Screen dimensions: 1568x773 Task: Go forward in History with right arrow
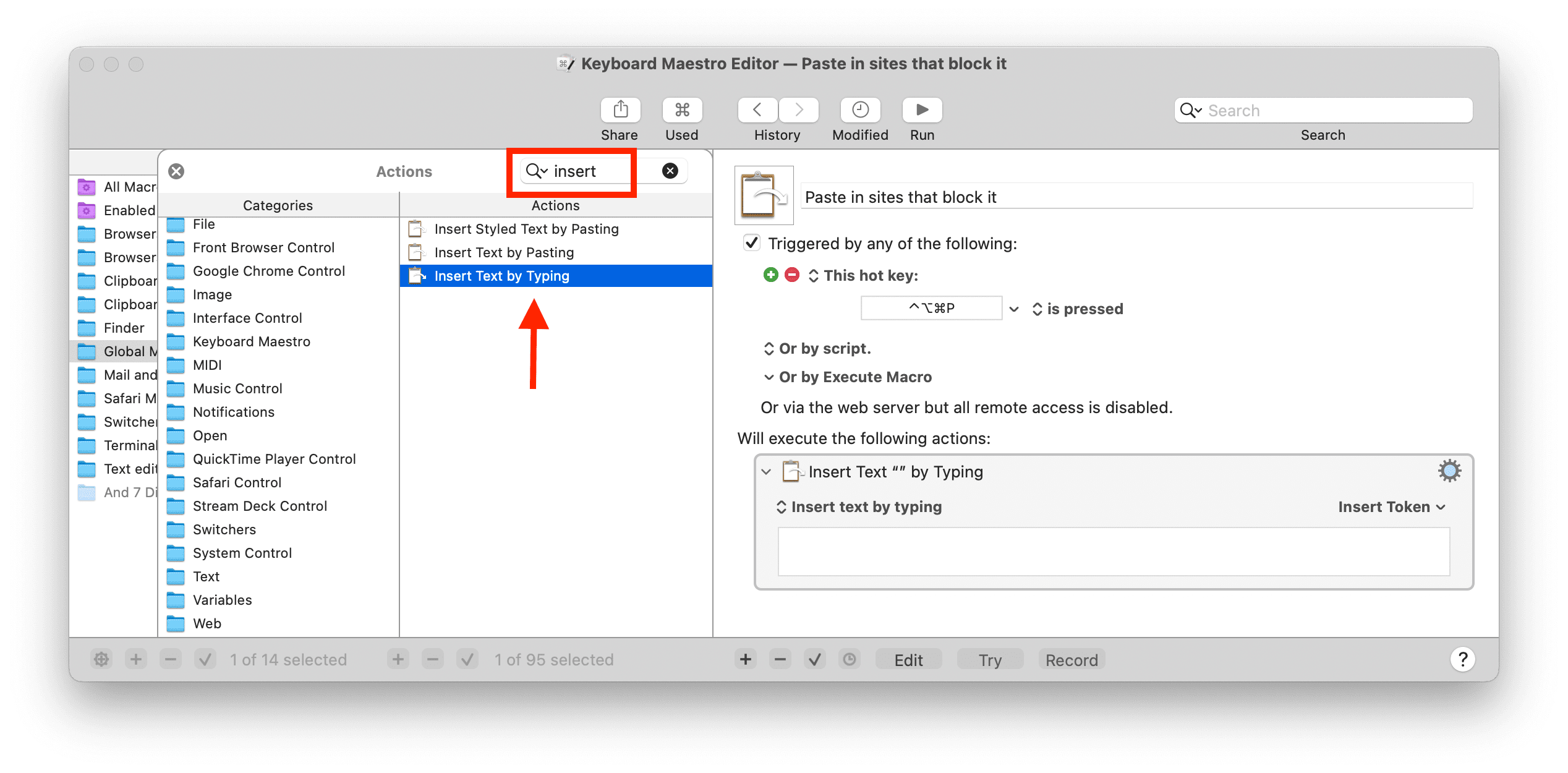coord(799,110)
